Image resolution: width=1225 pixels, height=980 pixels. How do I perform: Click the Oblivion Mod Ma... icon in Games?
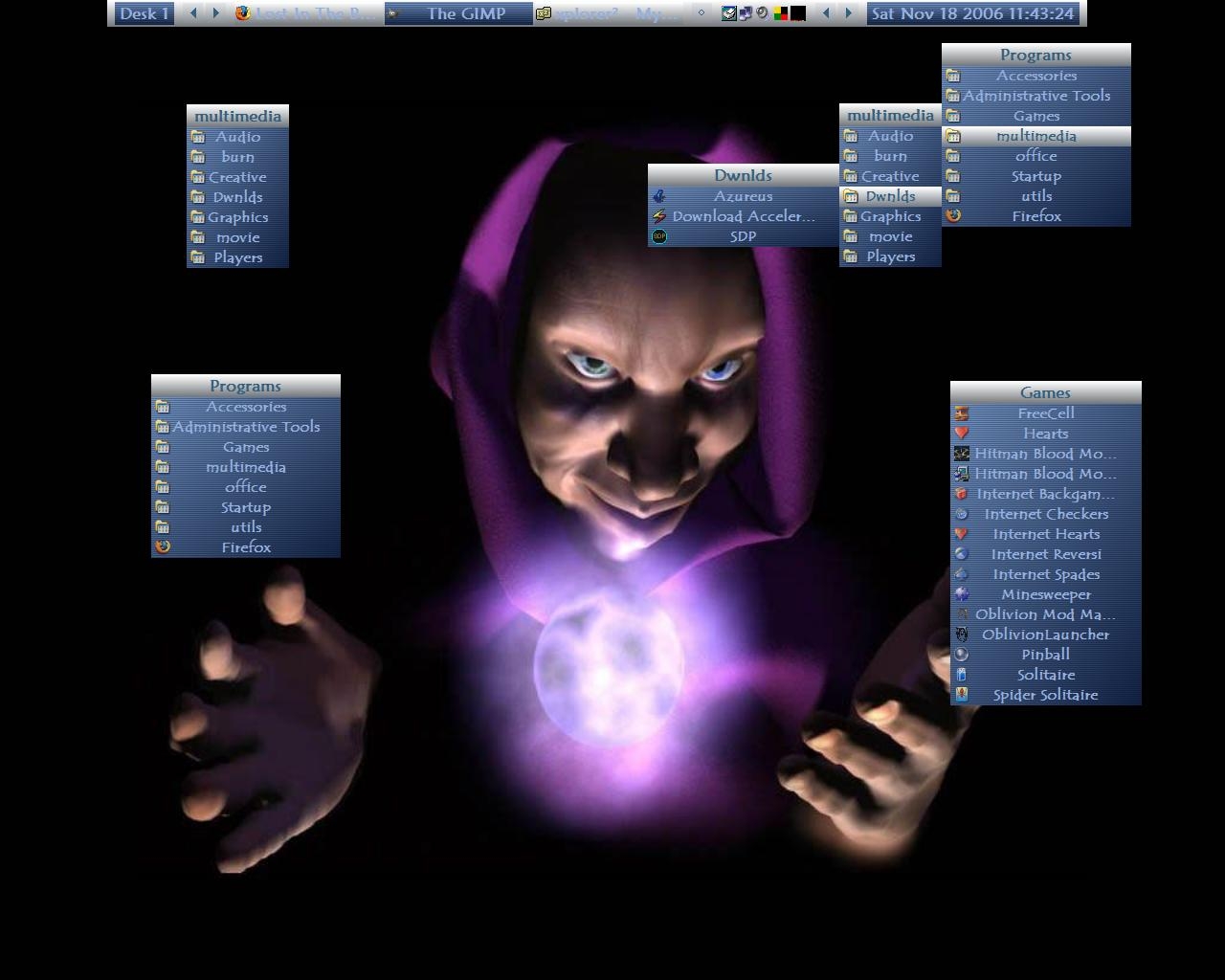coord(962,614)
